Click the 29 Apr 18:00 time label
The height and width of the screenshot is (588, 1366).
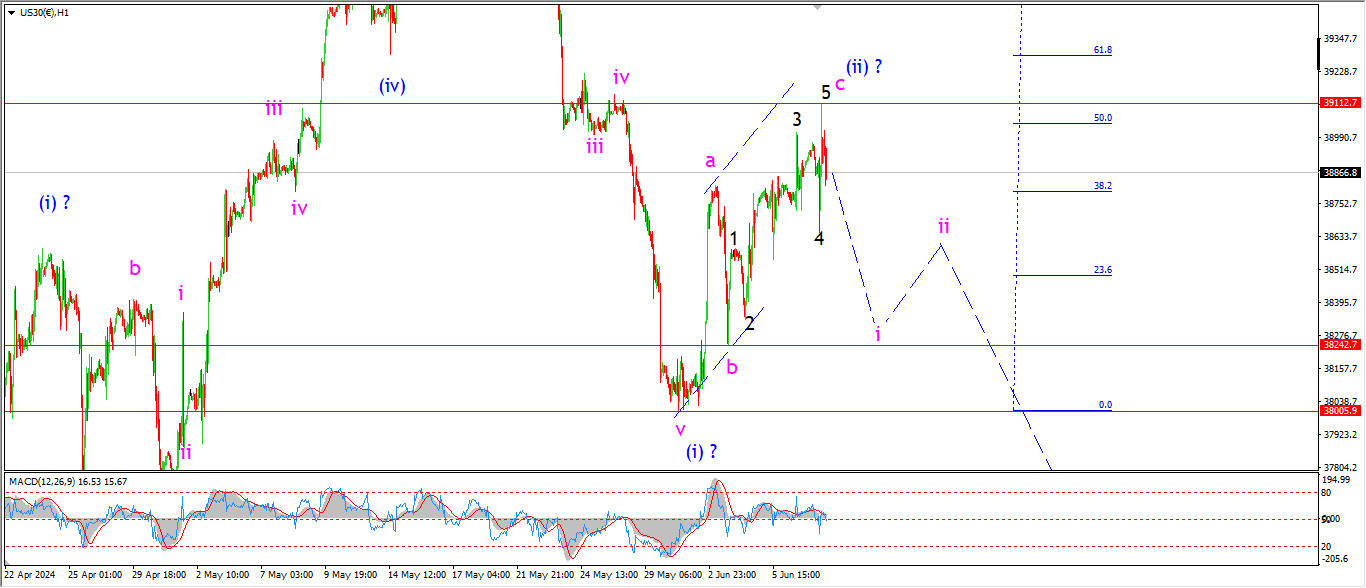click(158, 576)
